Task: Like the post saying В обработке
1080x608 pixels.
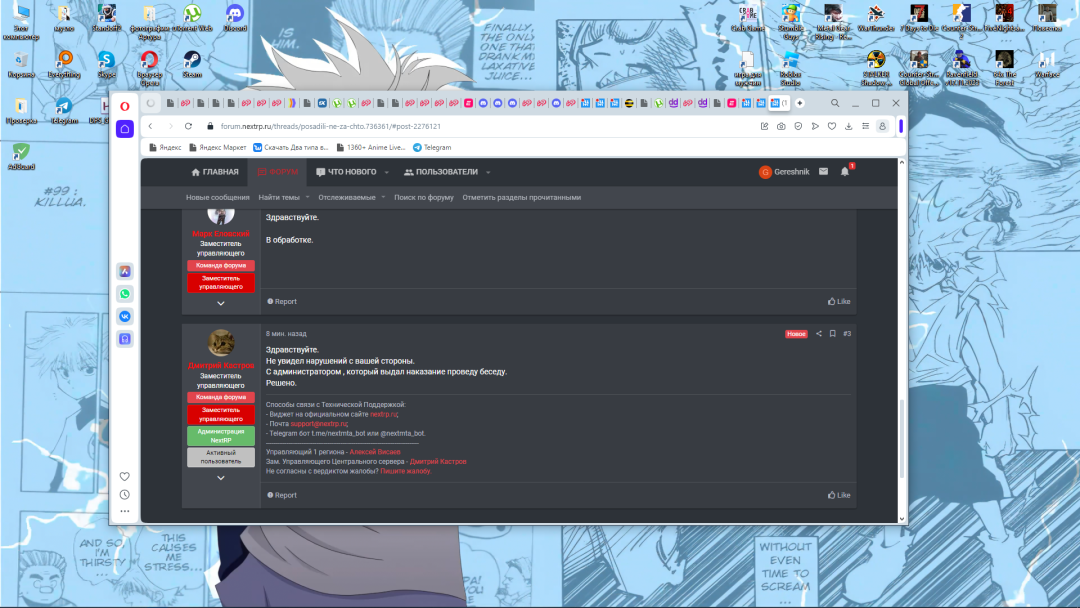Action: coord(839,302)
